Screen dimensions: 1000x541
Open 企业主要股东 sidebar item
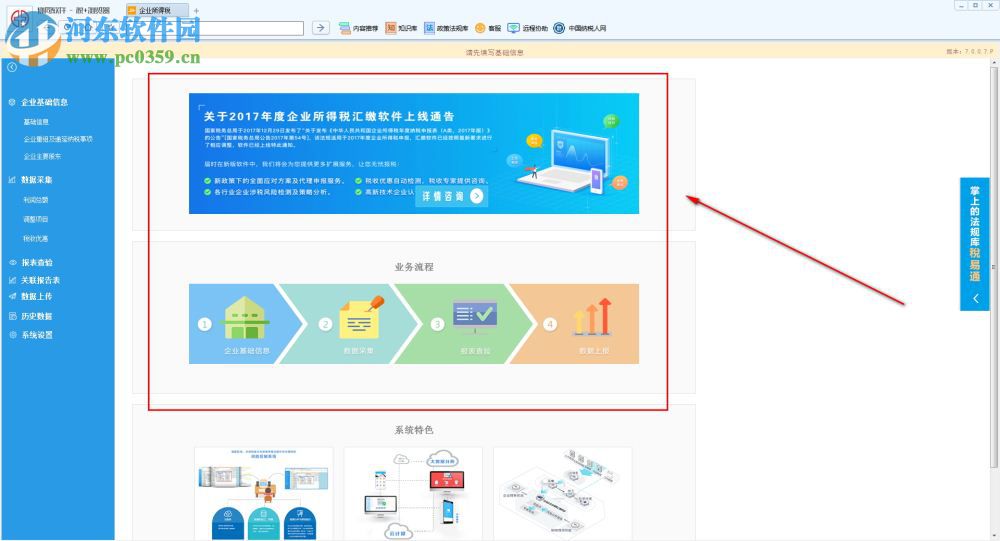pyautogui.click(x=43, y=156)
